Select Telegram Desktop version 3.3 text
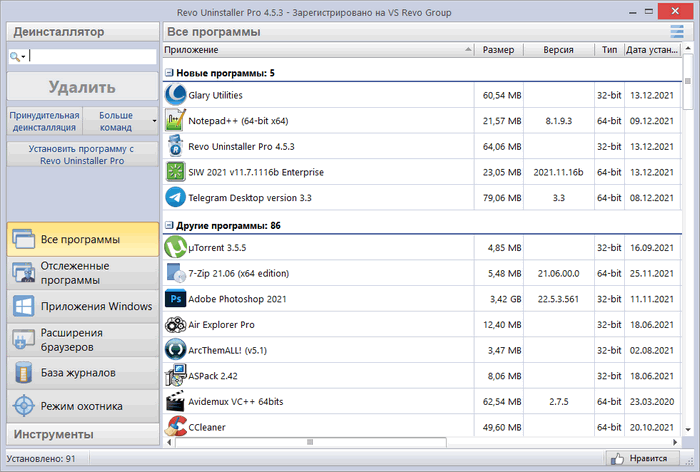The width and height of the screenshot is (700, 472). pos(250,197)
